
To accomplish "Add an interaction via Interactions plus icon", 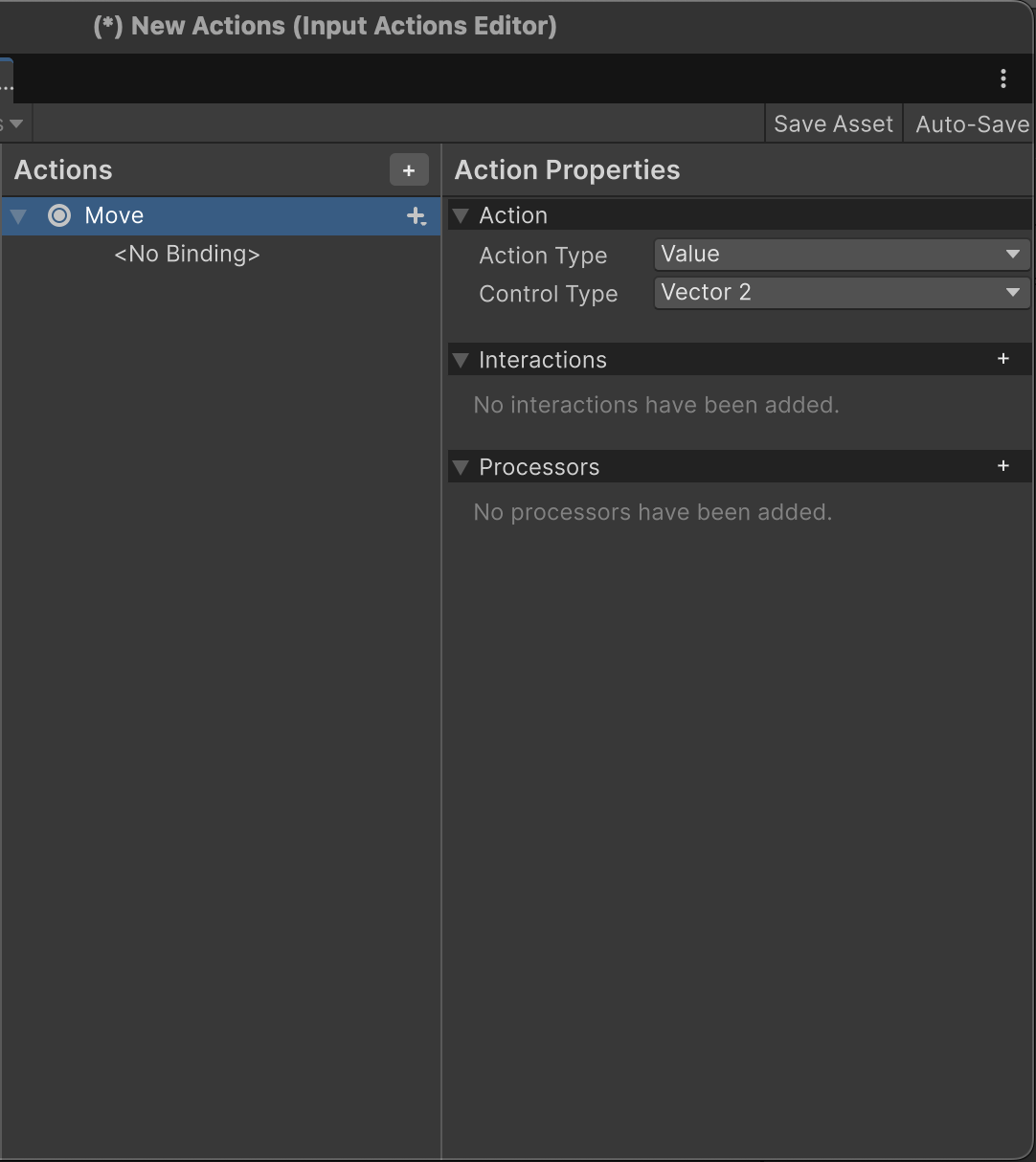I will pos(1002,359).
